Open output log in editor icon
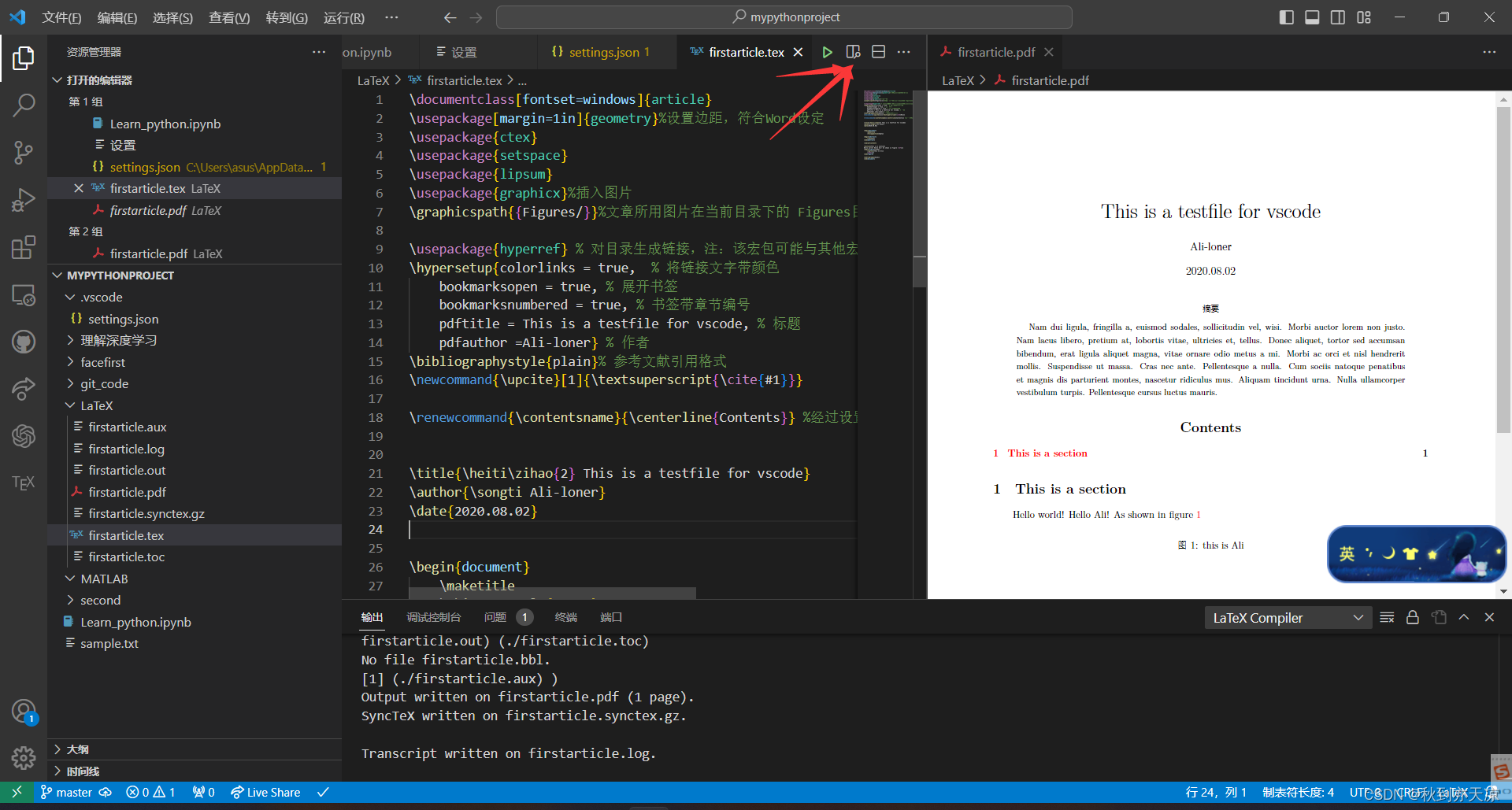Screen dimensions: 1512x810 [x=1439, y=617]
